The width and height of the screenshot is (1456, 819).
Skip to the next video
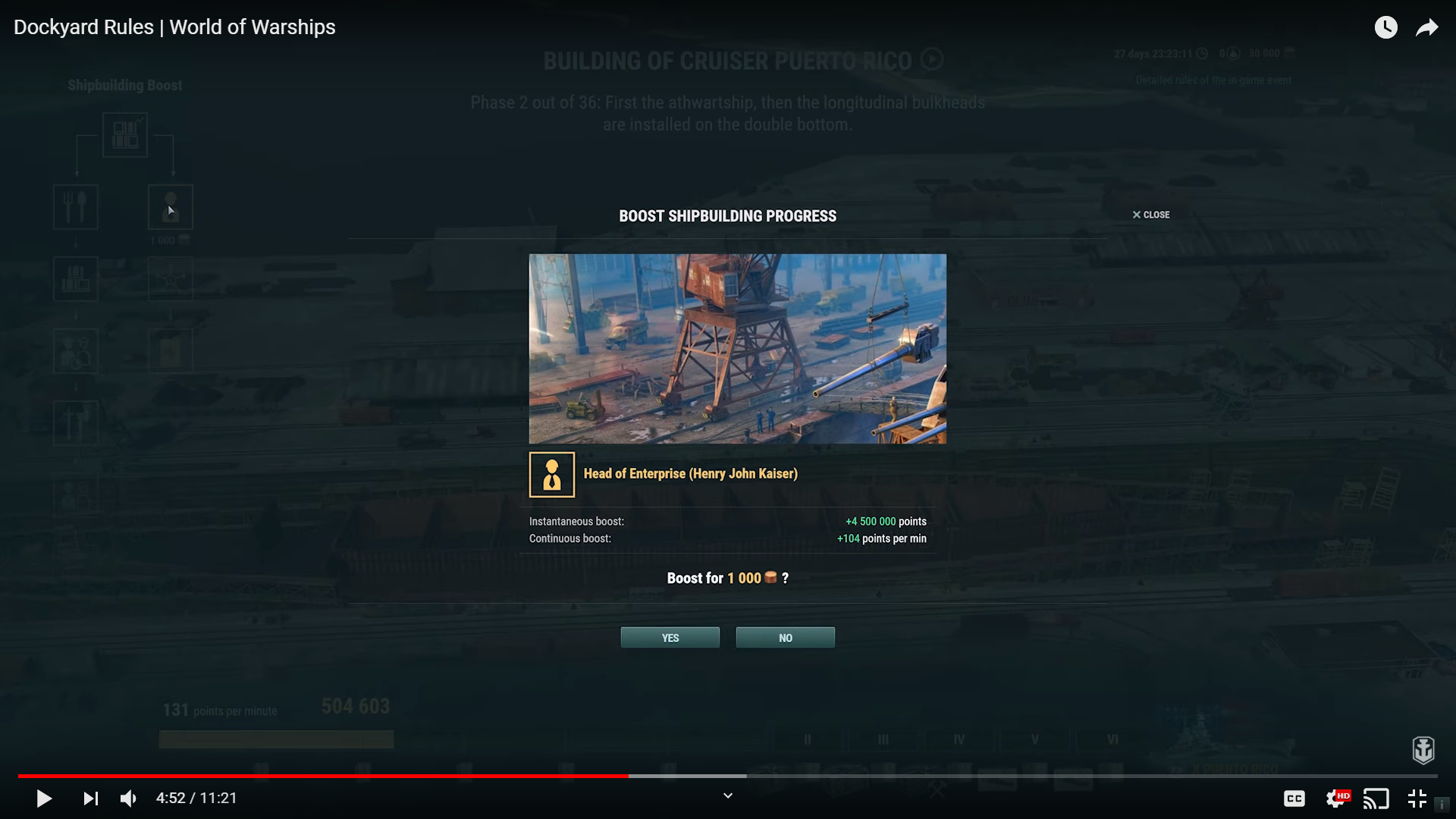pos(90,798)
